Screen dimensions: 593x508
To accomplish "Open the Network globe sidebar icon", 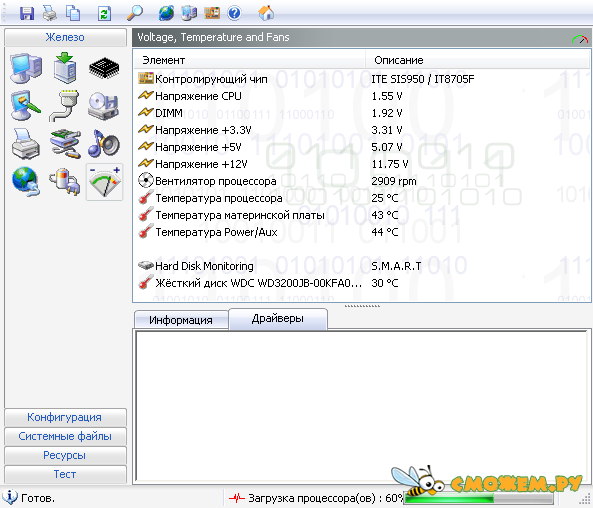I will [x=26, y=182].
